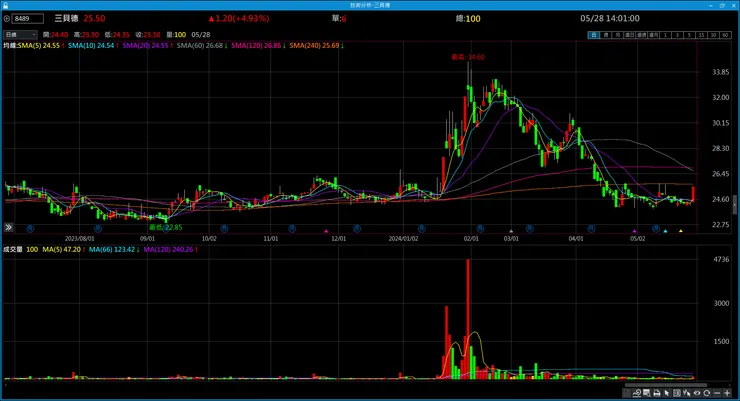Click the cyan triangle event marker on date axis
Viewport: 740px width, 401px height.
pyautogui.click(x=665, y=231)
